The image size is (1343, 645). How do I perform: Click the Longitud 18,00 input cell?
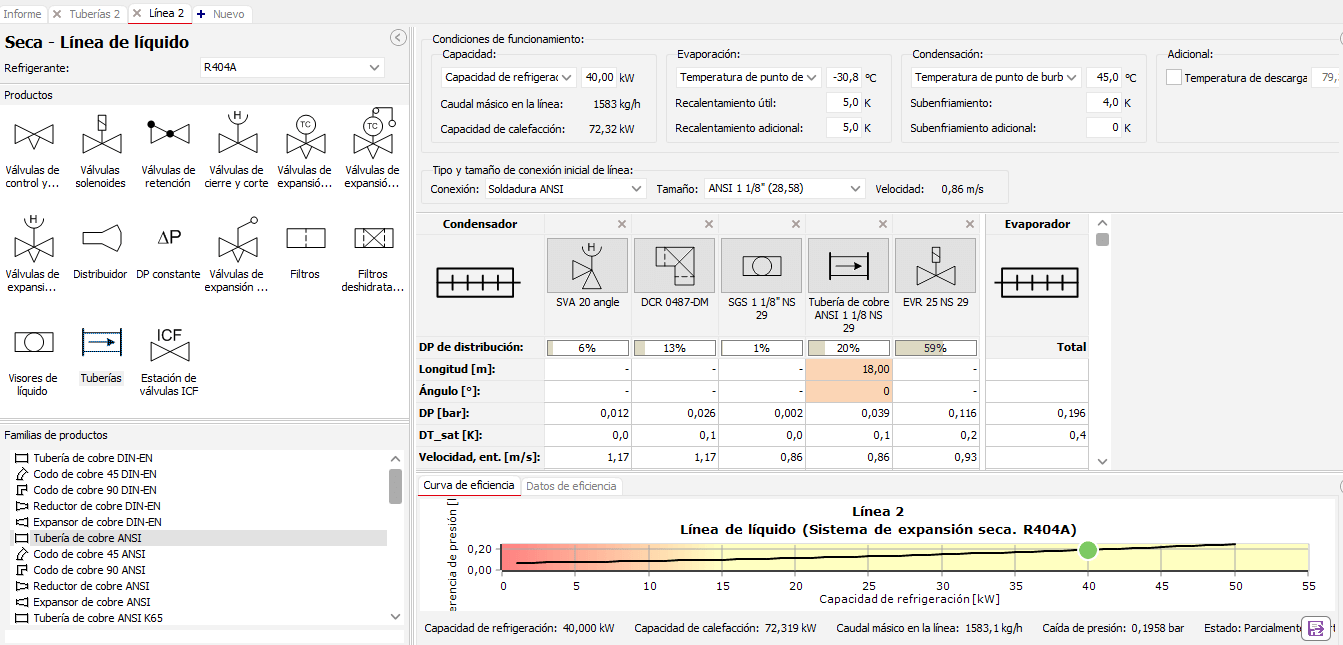(x=849, y=369)
